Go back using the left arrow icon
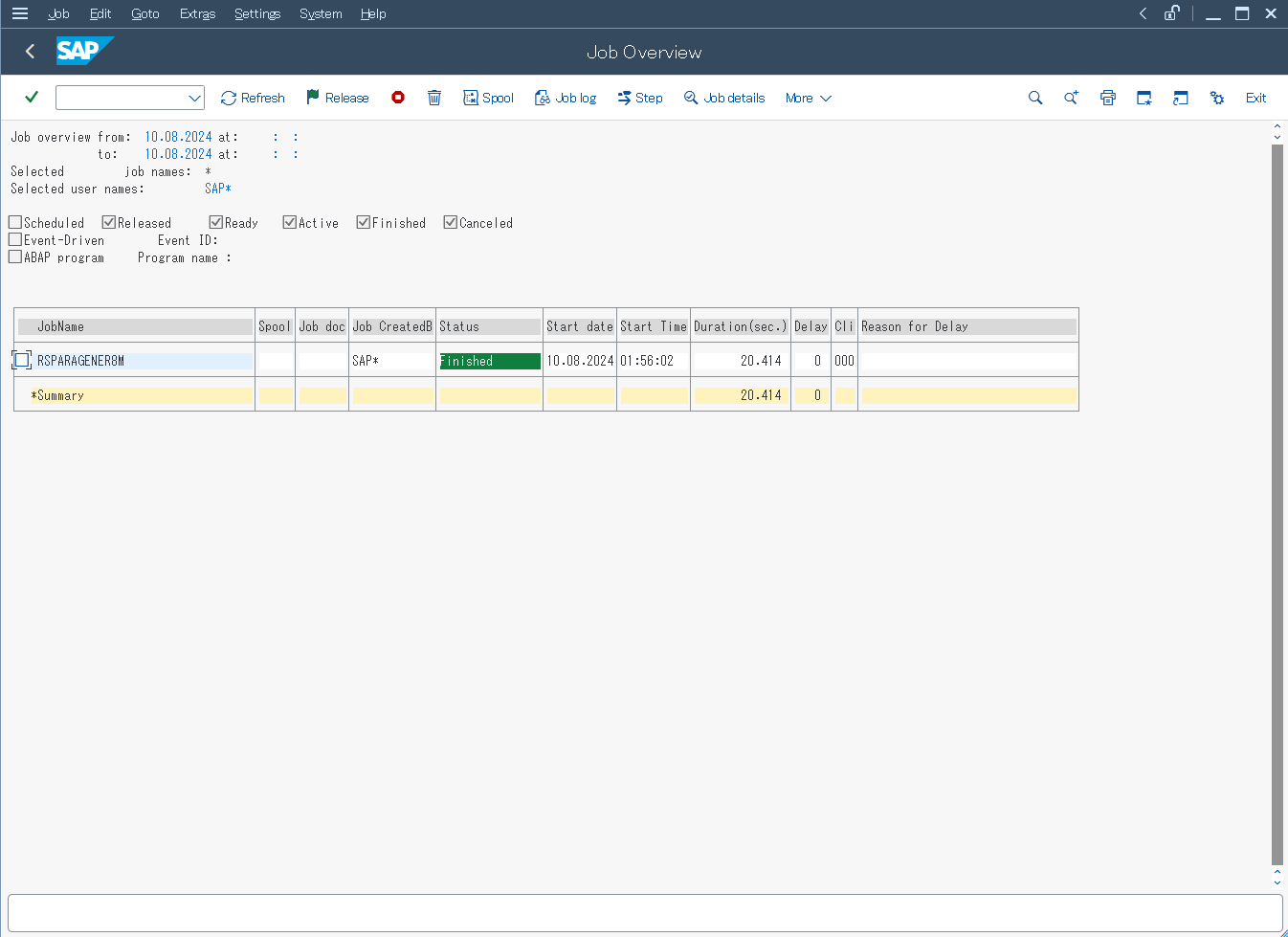Screen dimensions: 1288x937 click(x=31, y=52)
